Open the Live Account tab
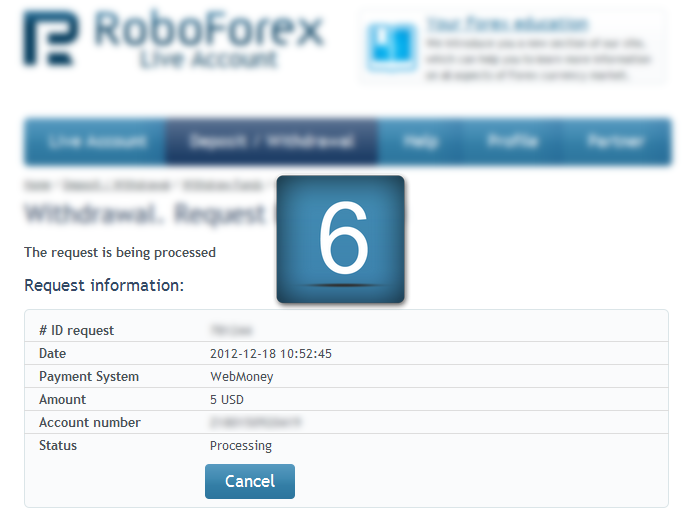Screen dimensions: 700x522 (x=97, y=142)
